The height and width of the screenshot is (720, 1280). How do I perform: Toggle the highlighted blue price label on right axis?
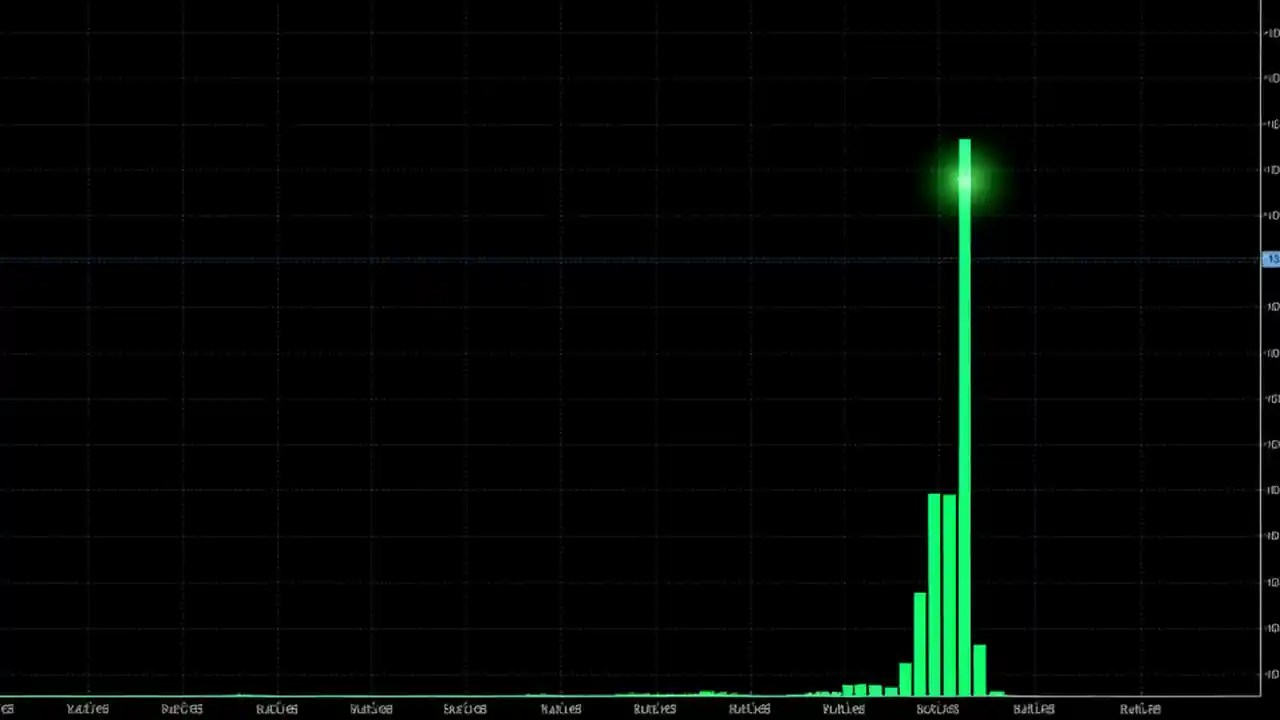coord(1270,259)
